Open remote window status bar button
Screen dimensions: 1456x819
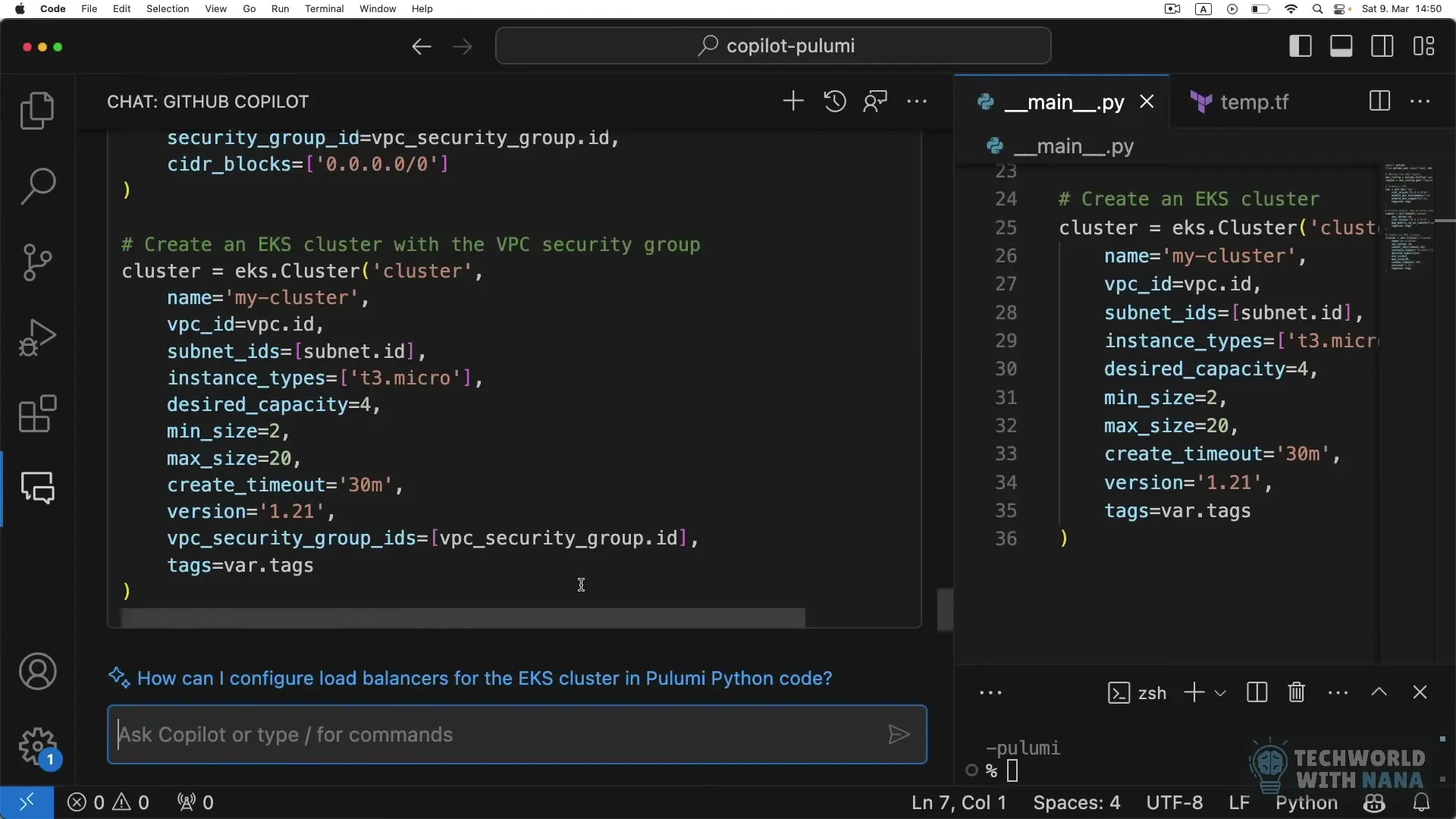click(x=27, y=802)
